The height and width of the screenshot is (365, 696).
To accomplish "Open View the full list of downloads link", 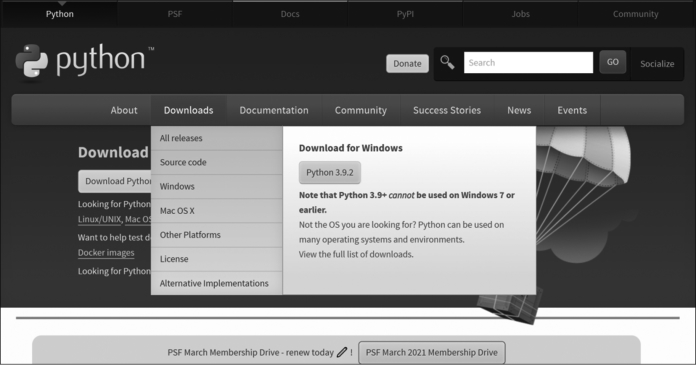I will (356, 254).
